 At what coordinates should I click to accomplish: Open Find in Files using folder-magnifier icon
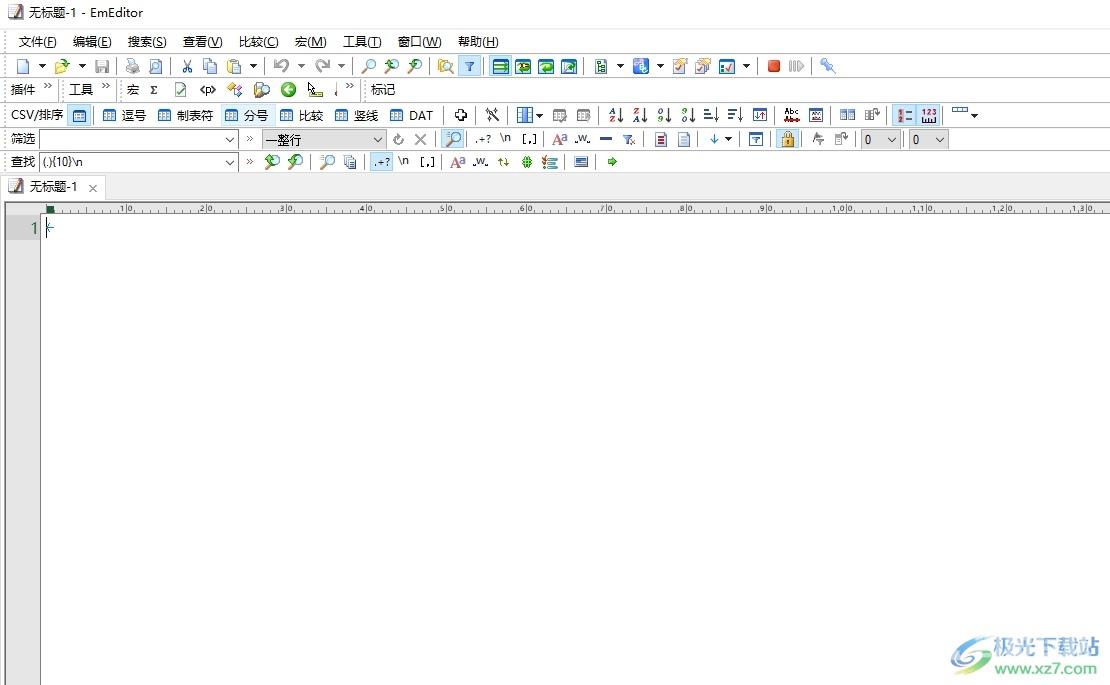pyautogui.click(x=445, y=67)
